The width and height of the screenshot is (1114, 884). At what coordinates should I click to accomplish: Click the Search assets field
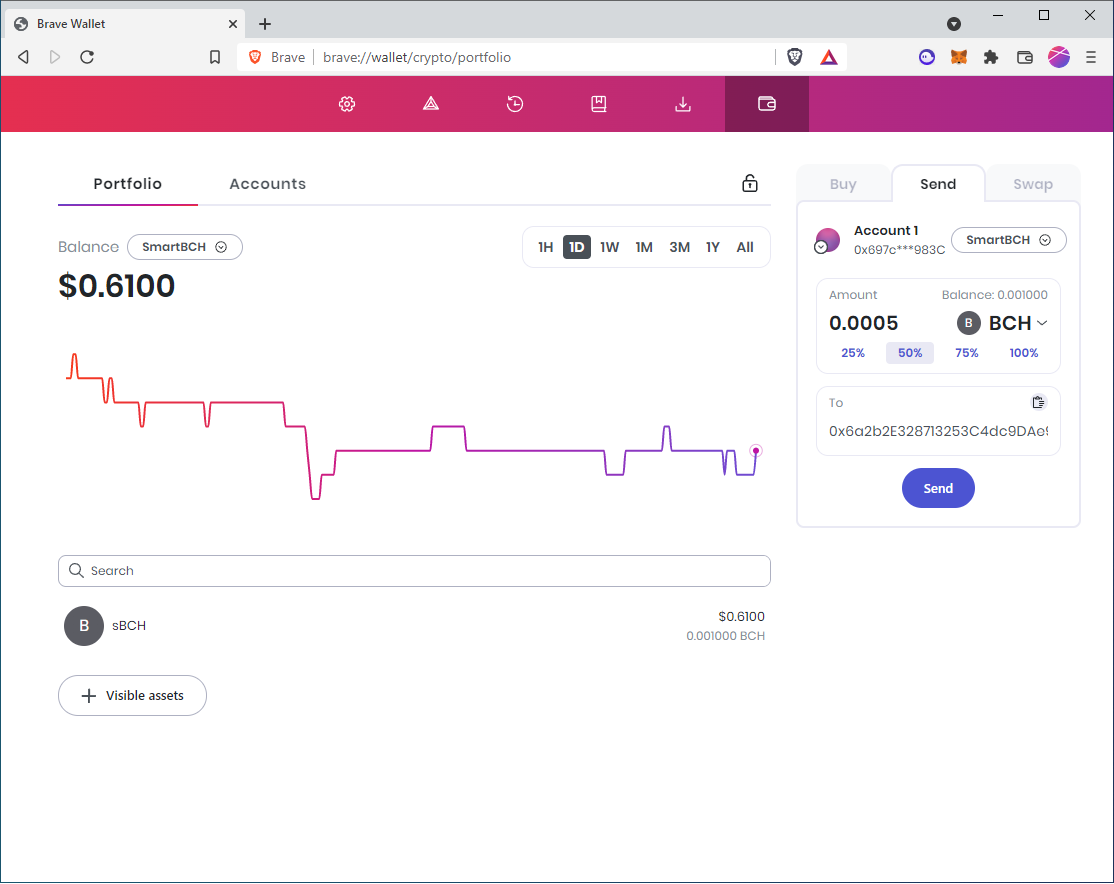pyautogui.click(x=414, y=571)
